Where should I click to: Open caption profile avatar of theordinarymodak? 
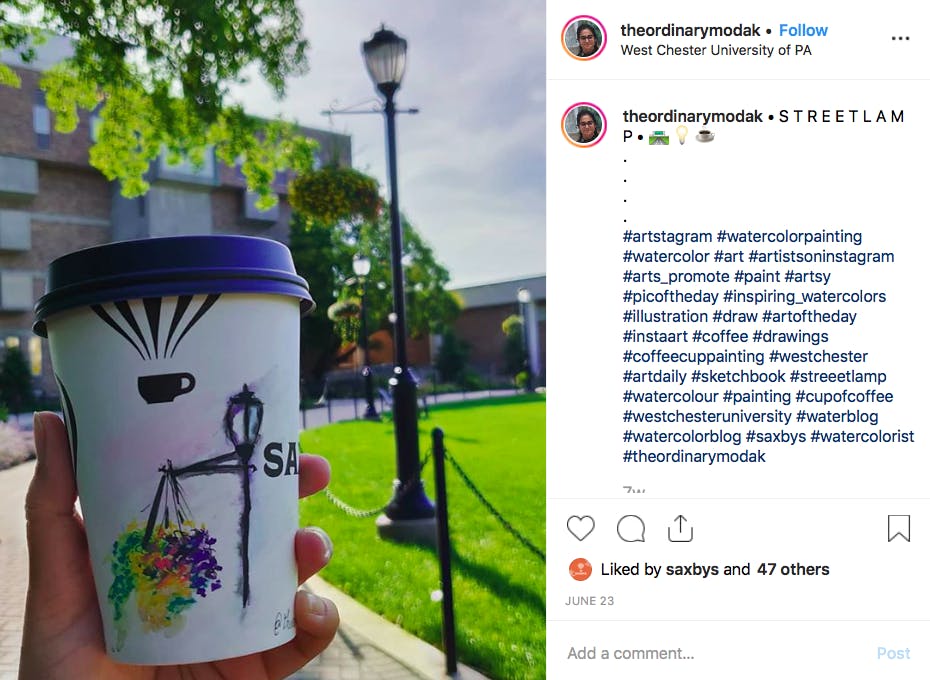[584, 125]
